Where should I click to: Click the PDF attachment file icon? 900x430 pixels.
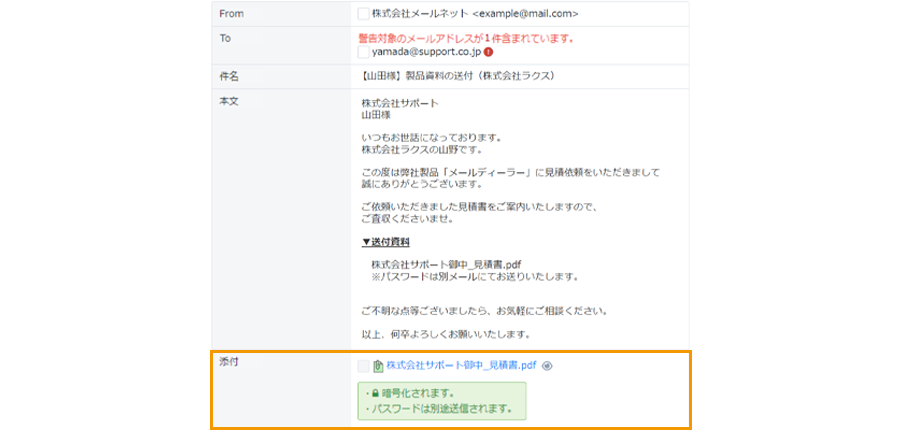(x=378, y=366)
